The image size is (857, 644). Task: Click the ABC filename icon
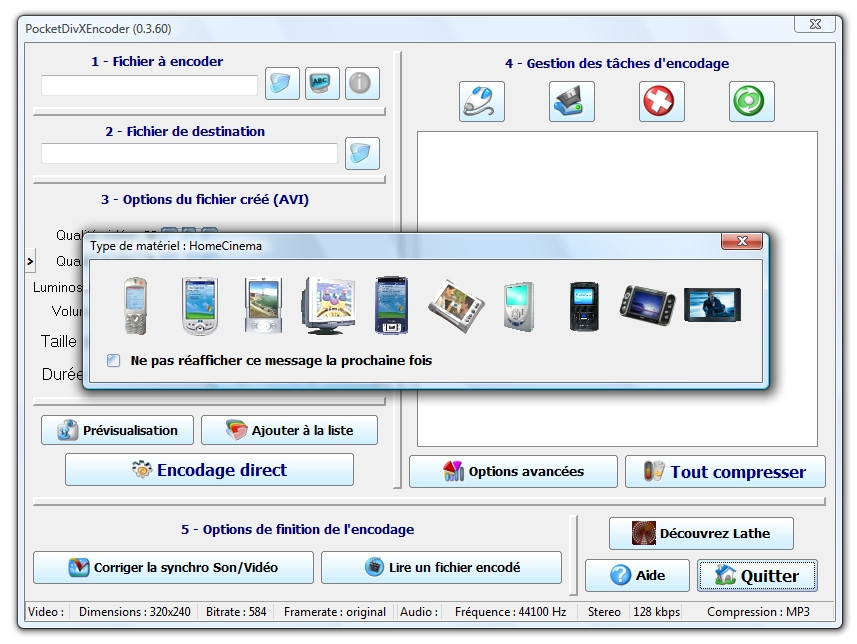tap(322, 83)
